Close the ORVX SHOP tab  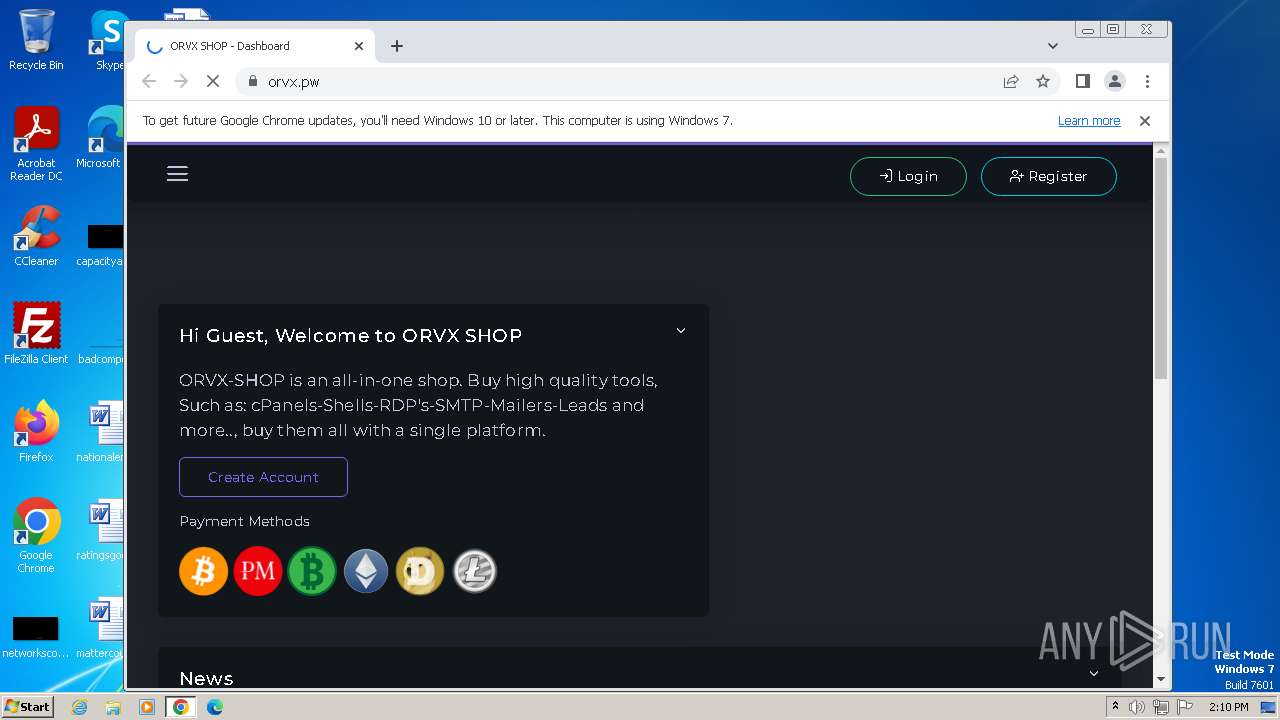[x=359, y=46]
